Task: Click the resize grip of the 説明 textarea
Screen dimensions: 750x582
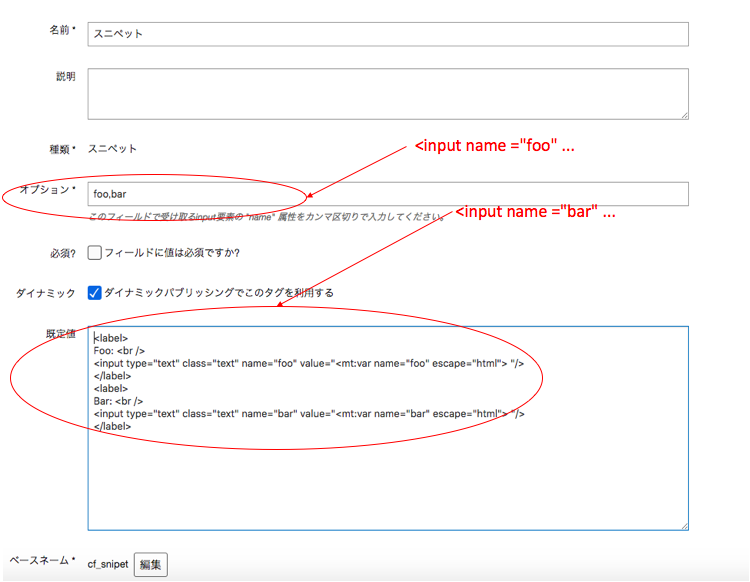Action: tap(684, 115)
